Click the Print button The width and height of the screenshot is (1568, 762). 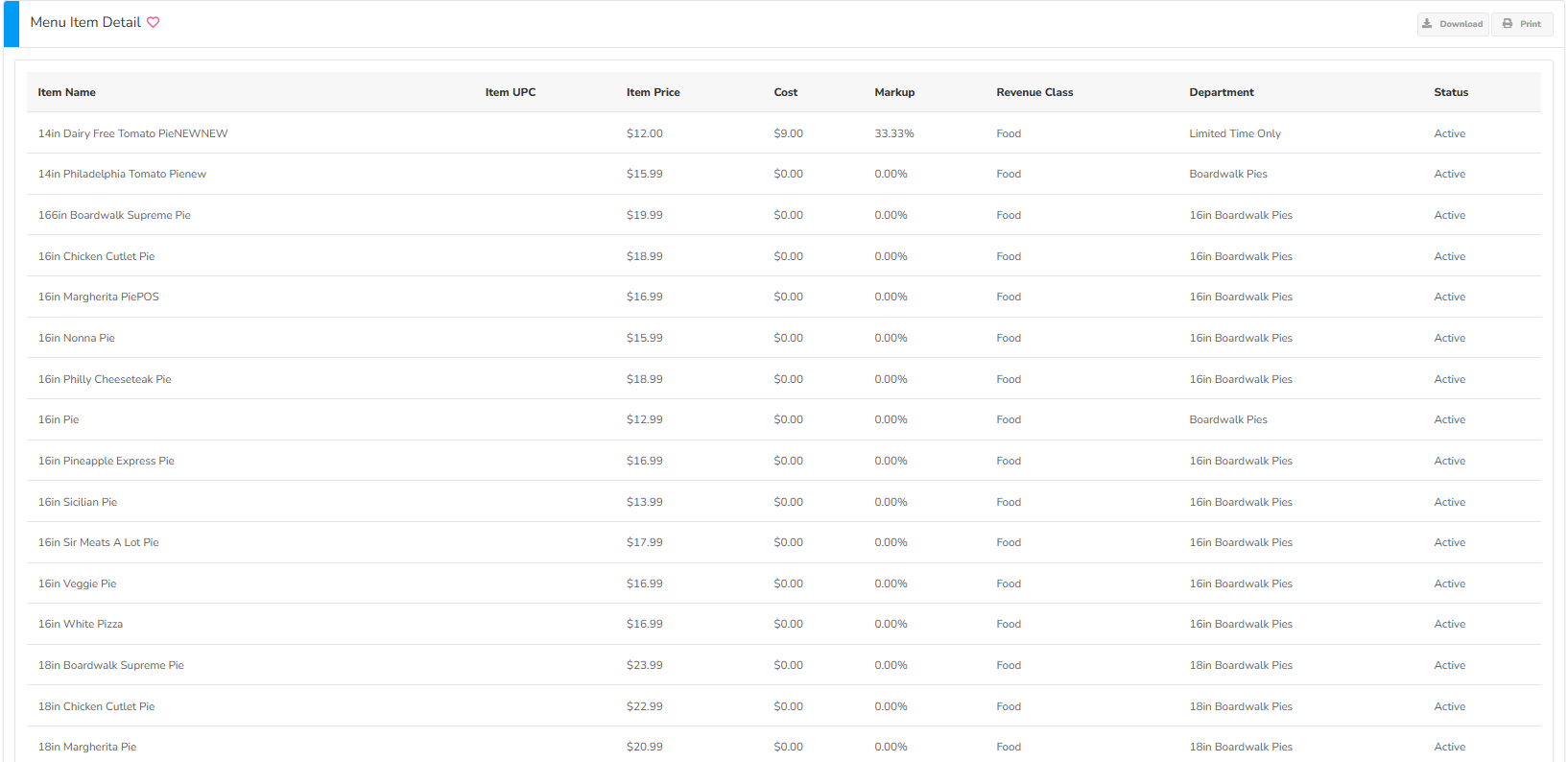[x=1521, y=24]
